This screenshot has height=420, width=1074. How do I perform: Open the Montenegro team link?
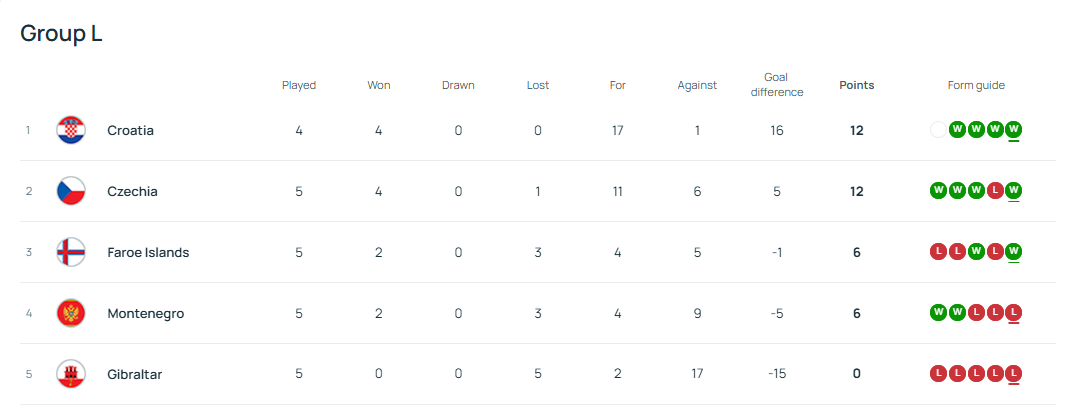[145, 313]
